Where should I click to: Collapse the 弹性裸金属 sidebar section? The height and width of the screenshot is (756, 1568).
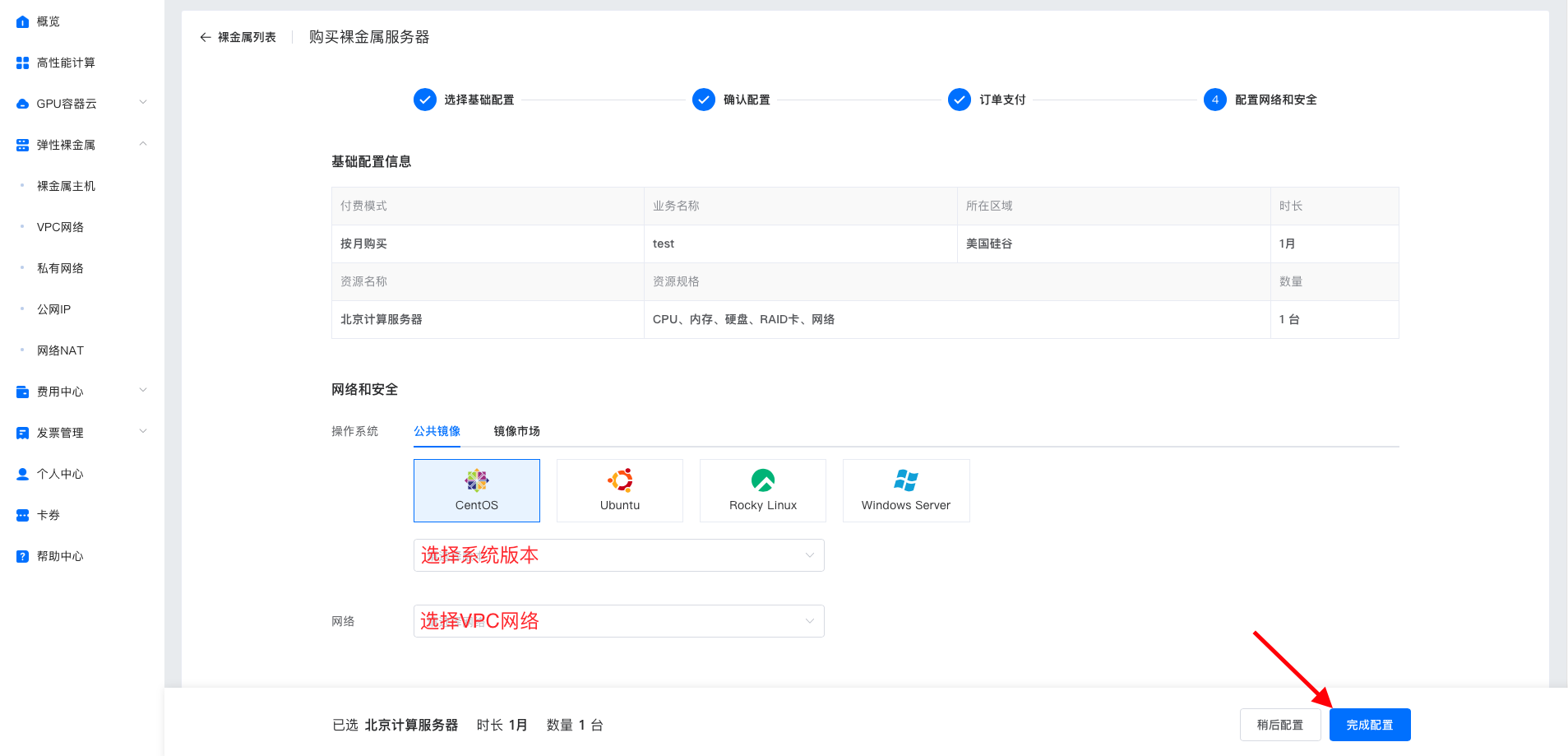tap(143, 144)
